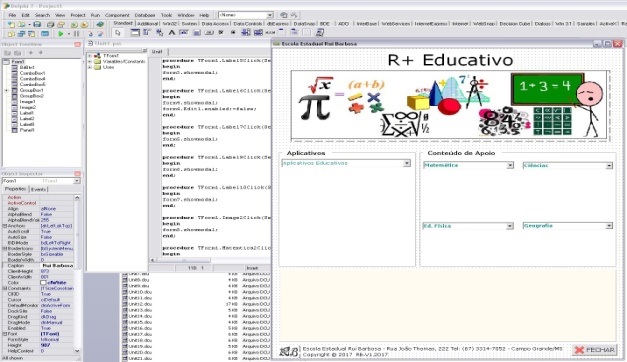Click the Trace Into debug icon
The width and height of the screenshot is (627, 362).
90,34
